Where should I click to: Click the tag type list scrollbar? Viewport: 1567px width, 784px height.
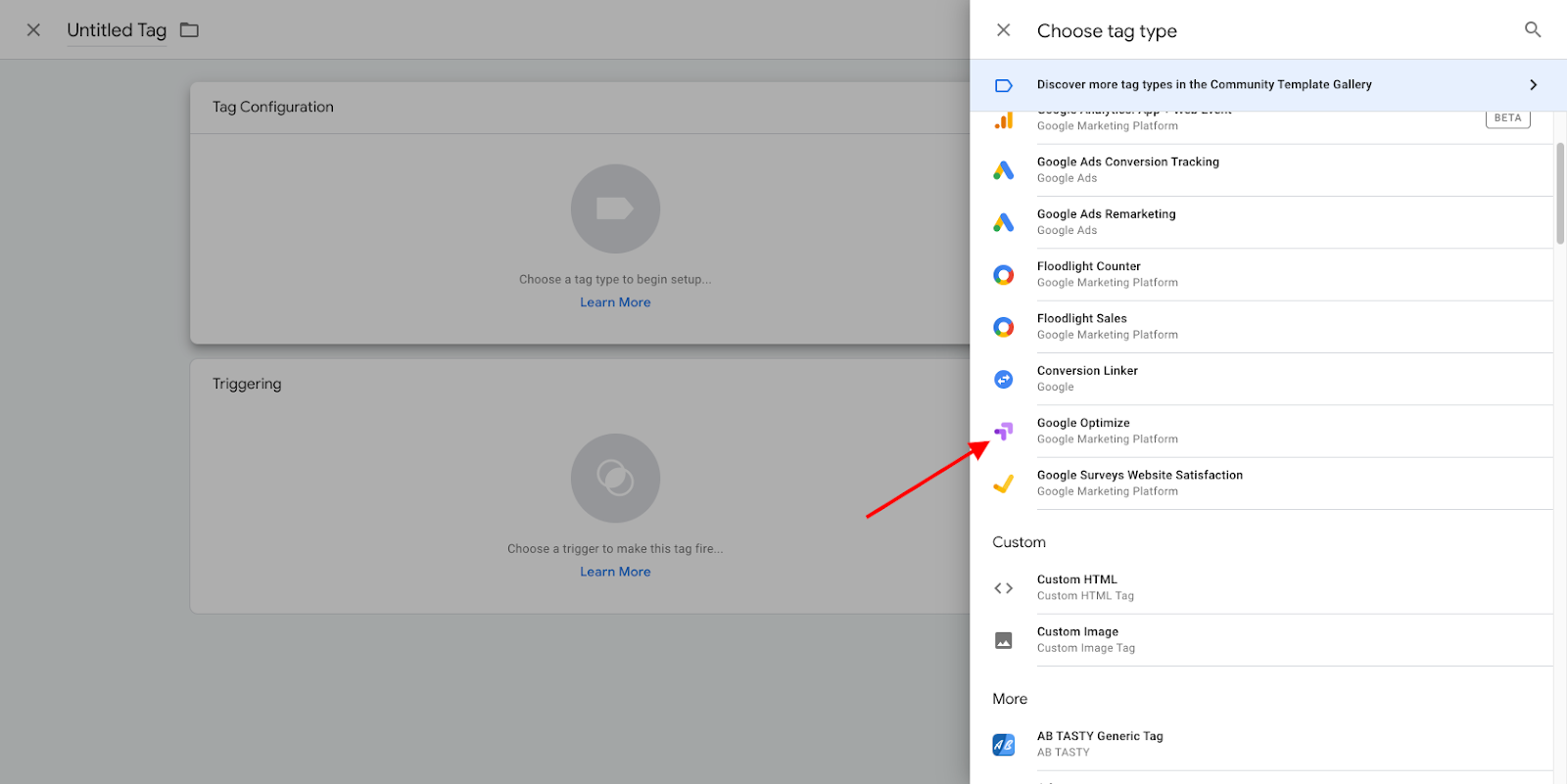1560,194
